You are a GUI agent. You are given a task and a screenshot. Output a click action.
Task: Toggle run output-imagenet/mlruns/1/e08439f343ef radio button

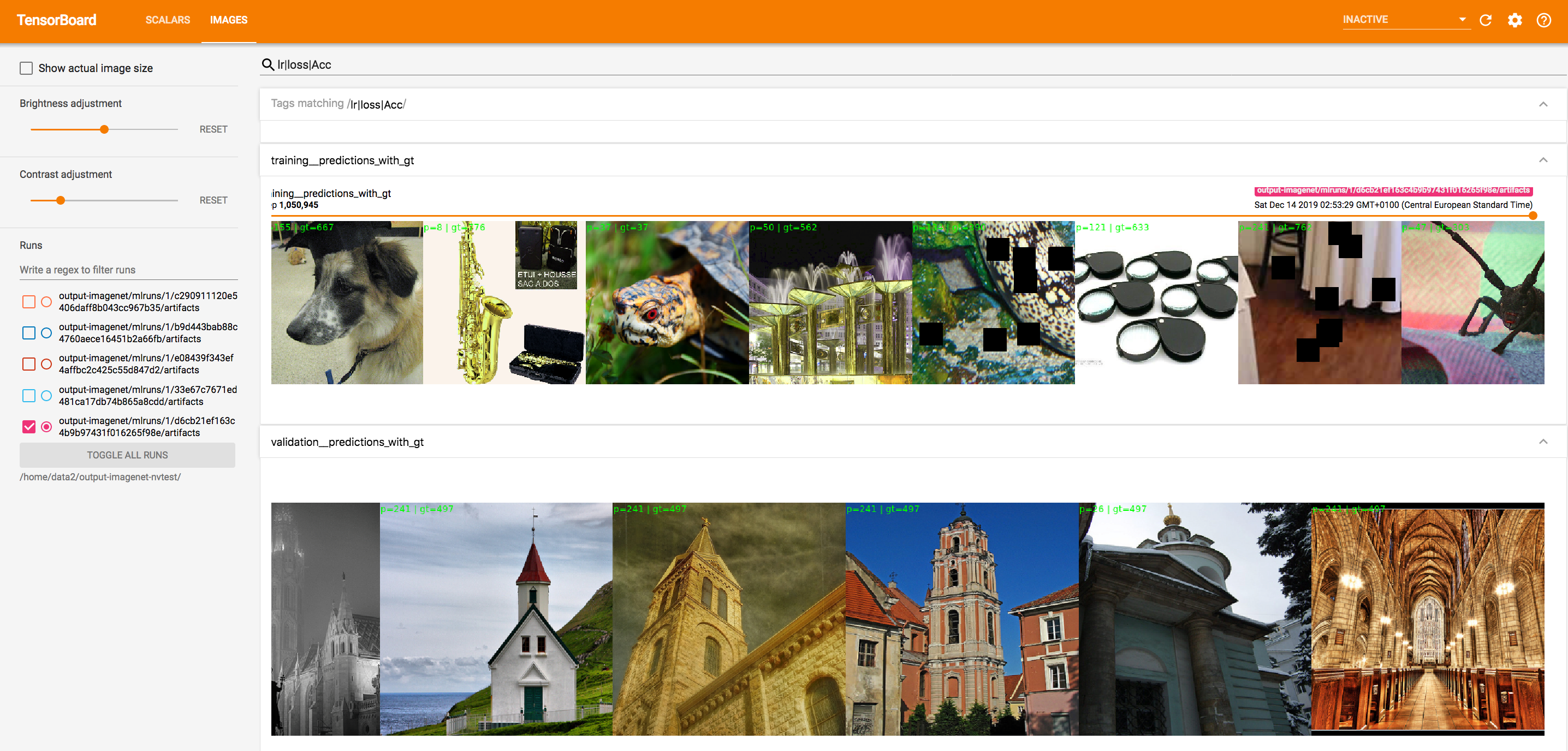click(x=47, y=363)
